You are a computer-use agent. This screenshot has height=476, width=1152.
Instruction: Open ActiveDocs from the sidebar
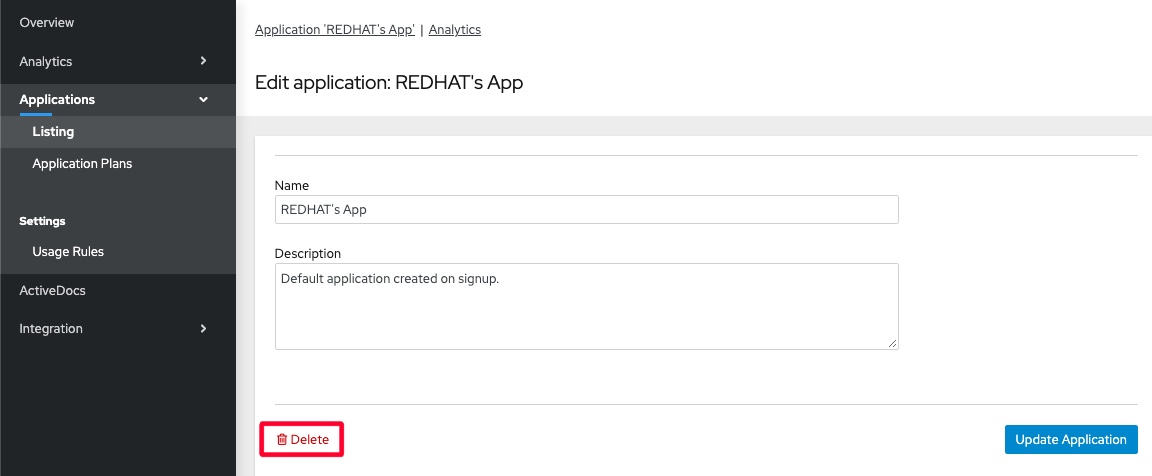52,290
